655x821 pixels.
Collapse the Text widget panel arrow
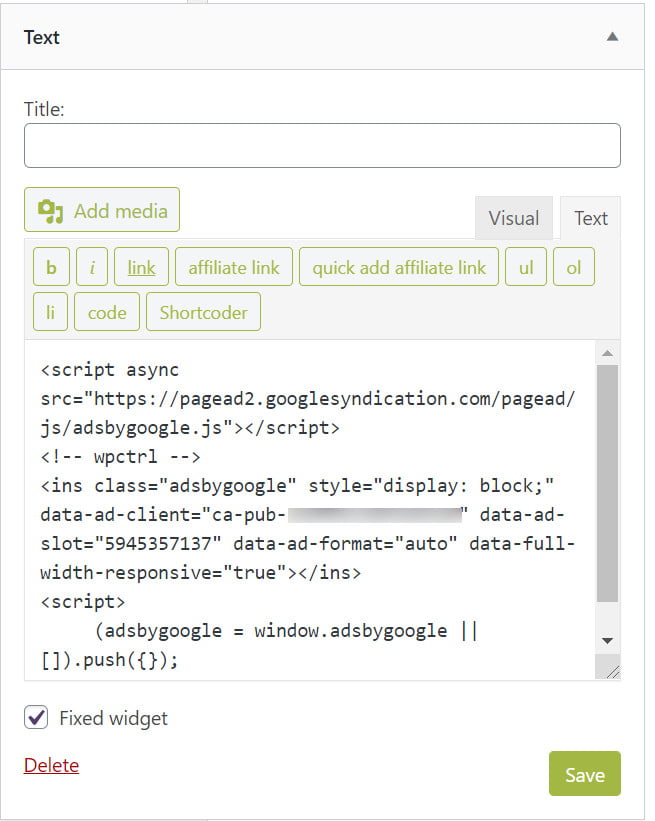click(x=612, y=37)
